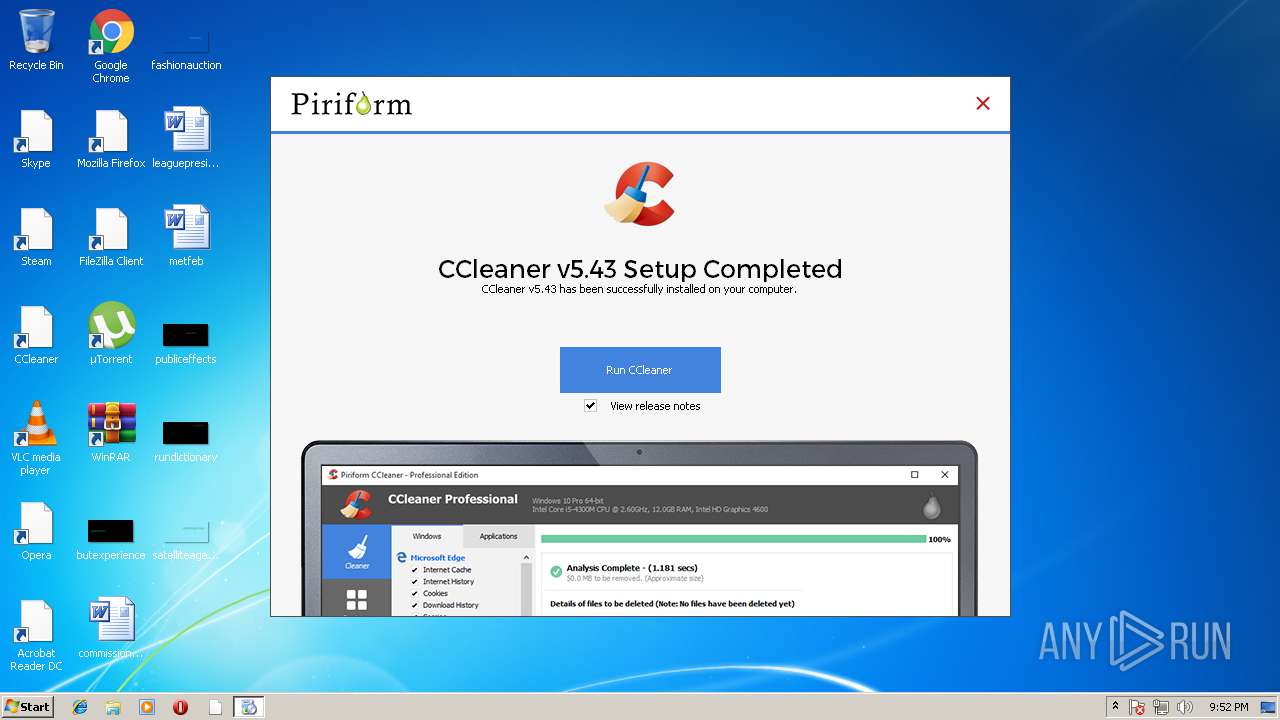Click the Piriform logo
Screen dimensions: 1280x720
(x=351, y=104)
